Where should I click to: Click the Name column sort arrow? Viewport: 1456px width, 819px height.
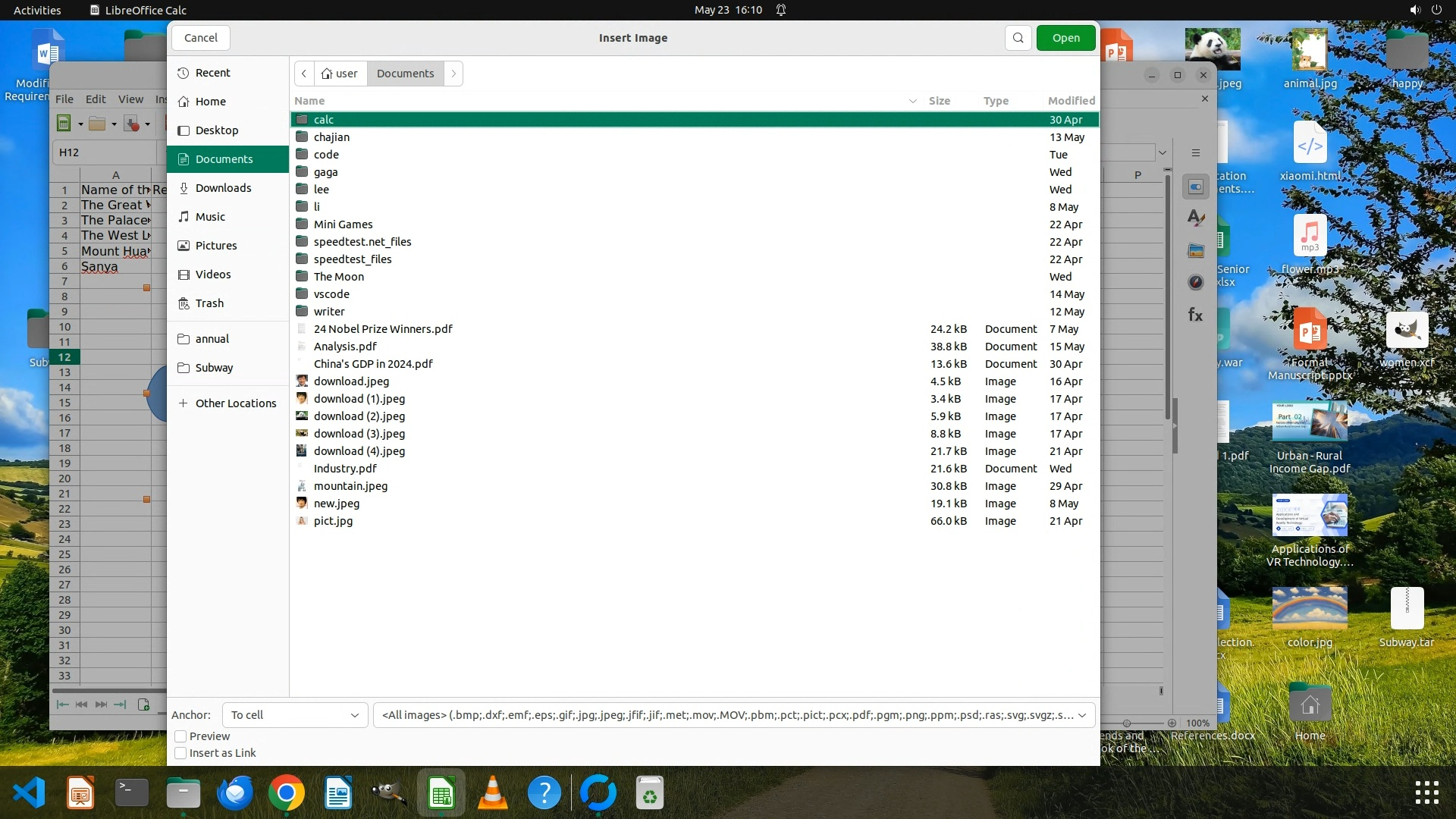point(912,101)
